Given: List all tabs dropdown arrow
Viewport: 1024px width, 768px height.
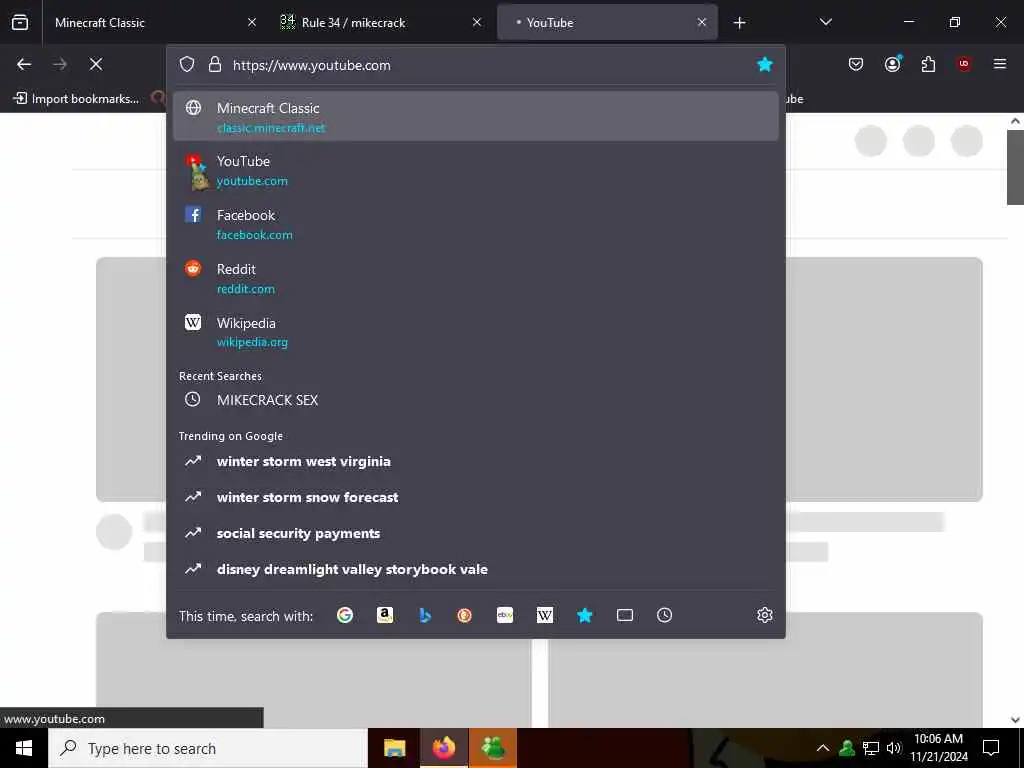Looking at the screenshot, I should click(825, 22).
